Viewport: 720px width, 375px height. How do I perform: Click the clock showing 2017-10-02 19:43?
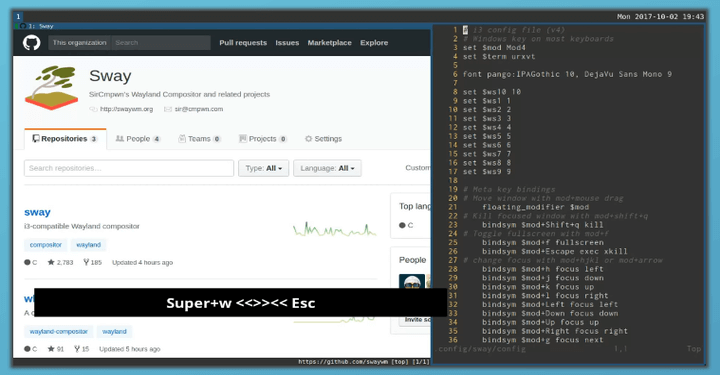pyautogui.click(x=660, y=17)
